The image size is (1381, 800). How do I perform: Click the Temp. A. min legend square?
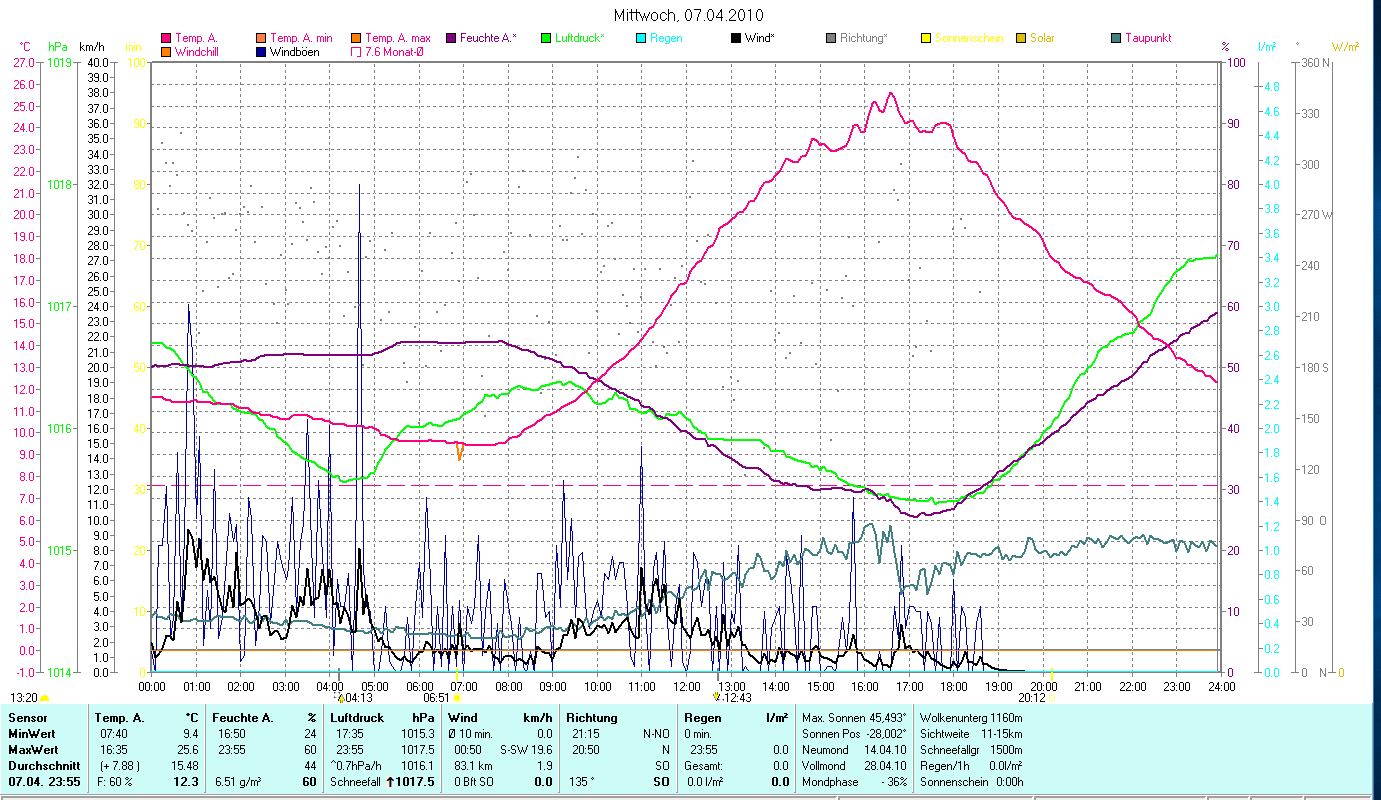point(261,38)
